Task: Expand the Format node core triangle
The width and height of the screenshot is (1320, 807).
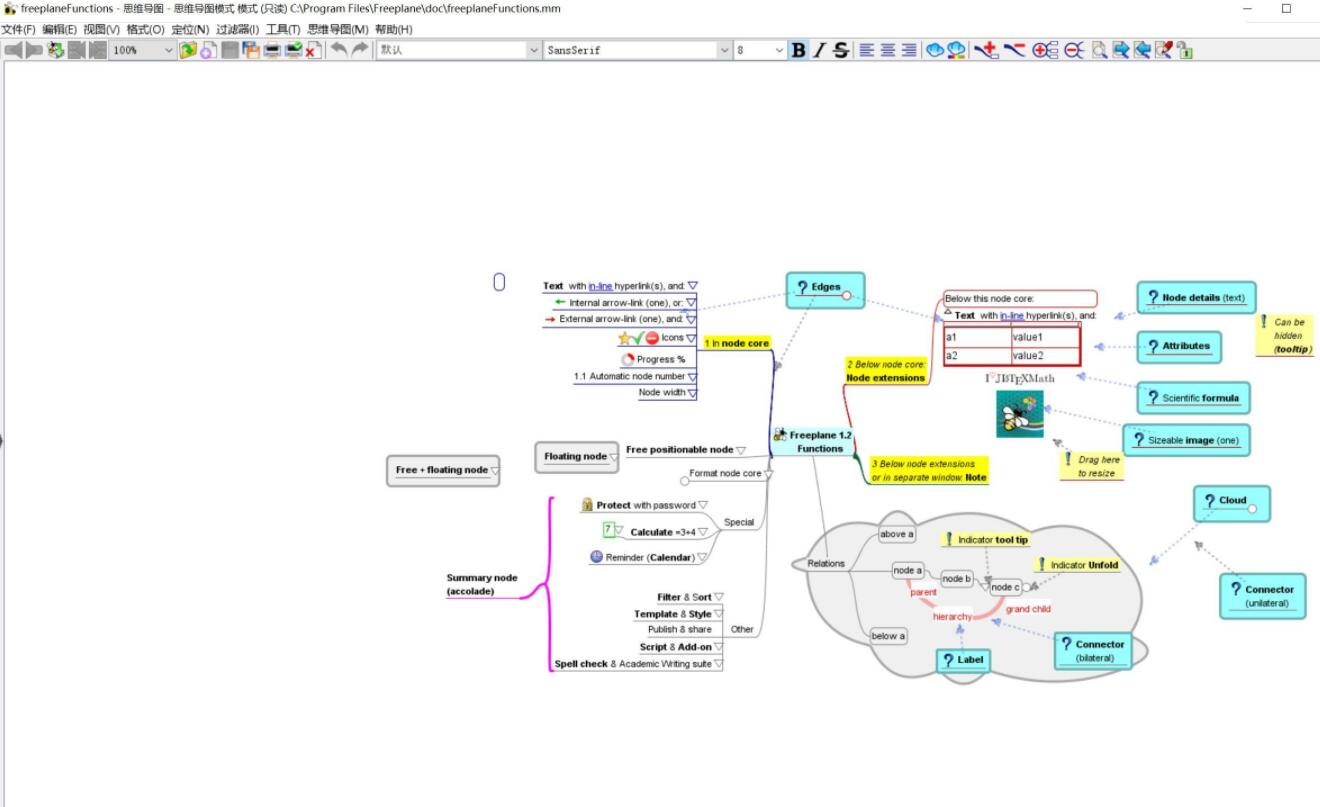Action: coord(769,474)
